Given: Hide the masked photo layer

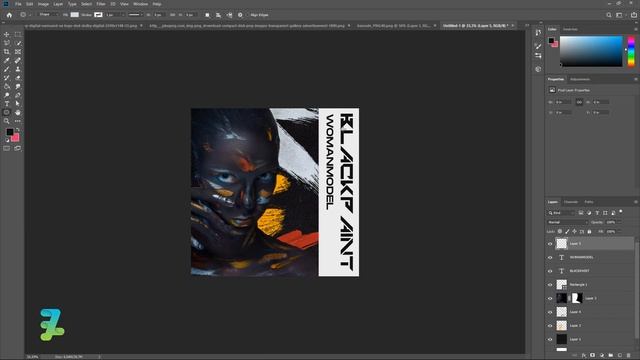Looking at the screenshot, I should (550, 298).
